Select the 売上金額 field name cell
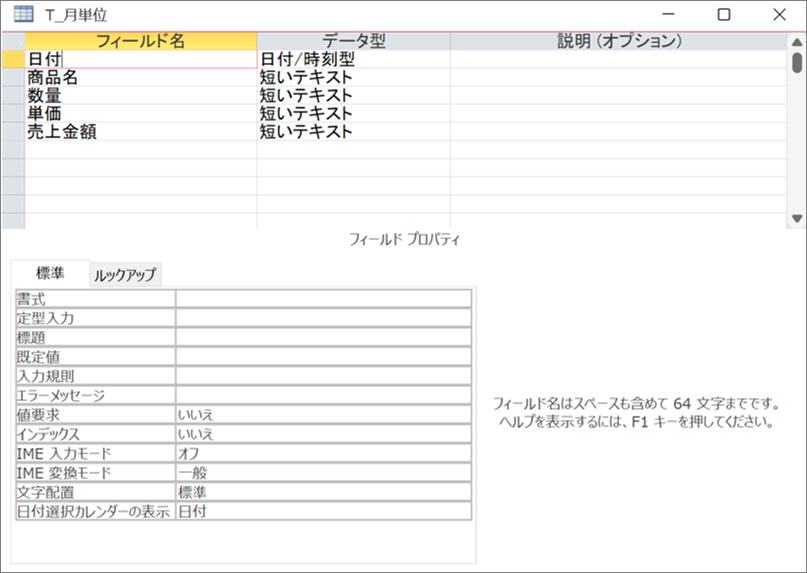Image resolution: width=807 pixels, height=573 pixels. pos(141,131)
